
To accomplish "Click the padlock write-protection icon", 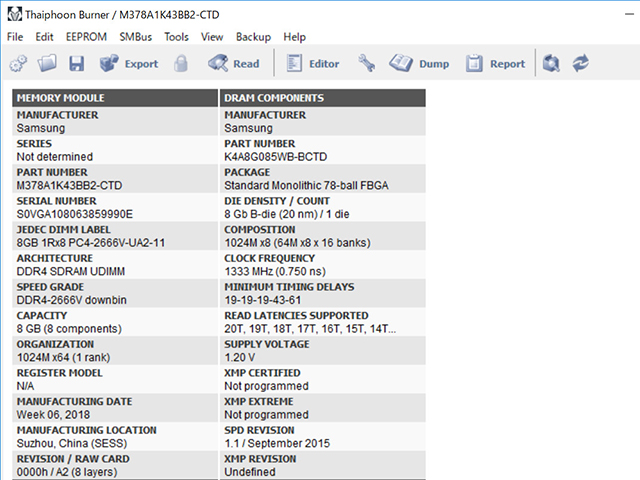I will (x=181, y=64).
